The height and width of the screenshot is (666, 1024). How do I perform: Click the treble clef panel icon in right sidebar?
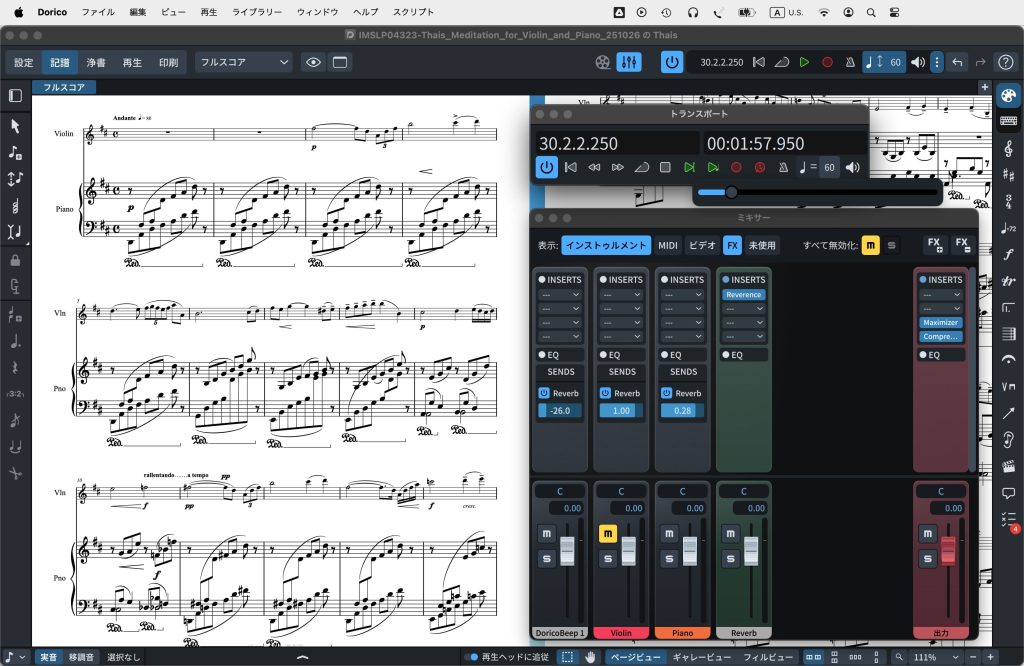tap(1008, 148)
